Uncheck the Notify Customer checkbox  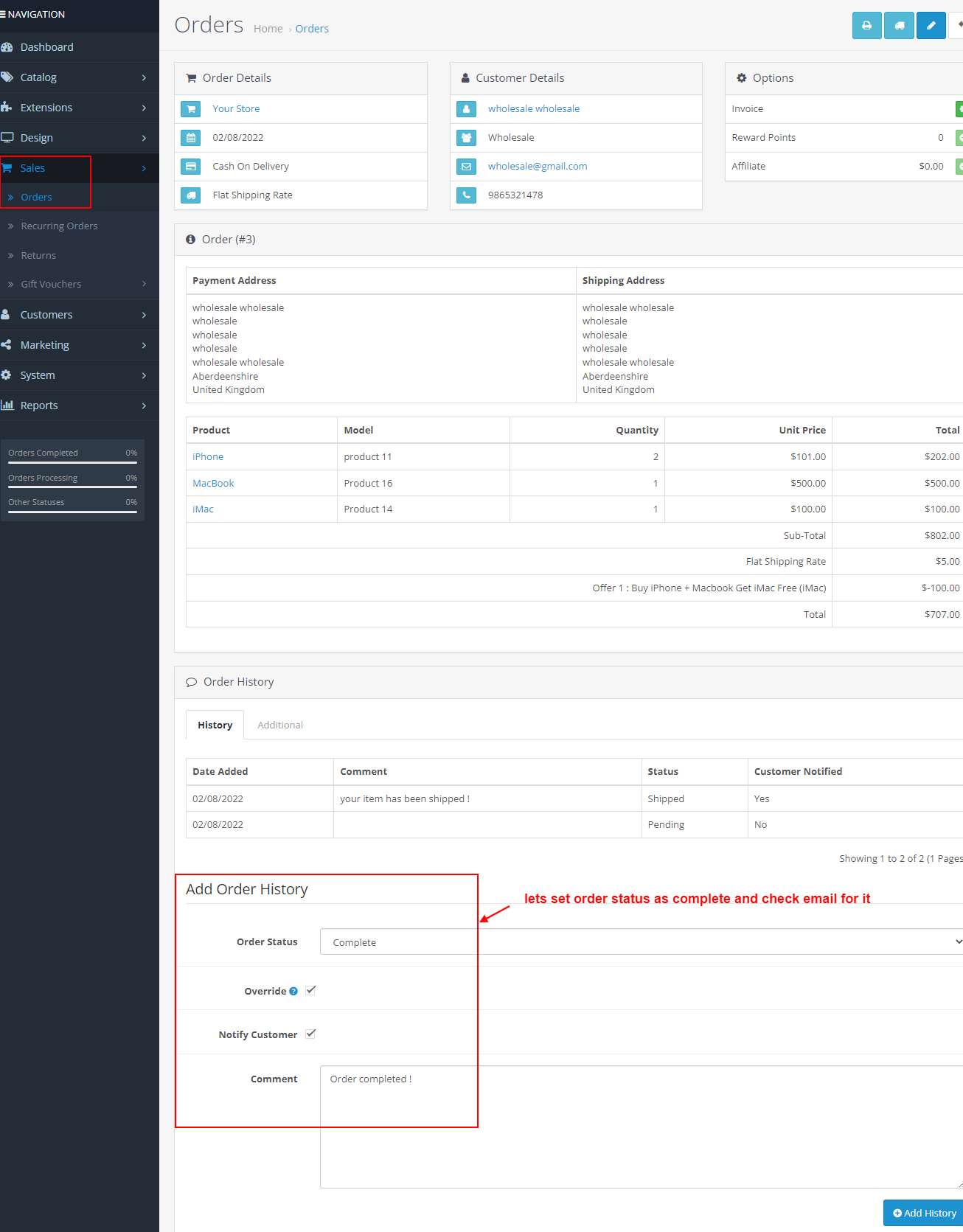pyautogui.click(x=310, y=1034)
